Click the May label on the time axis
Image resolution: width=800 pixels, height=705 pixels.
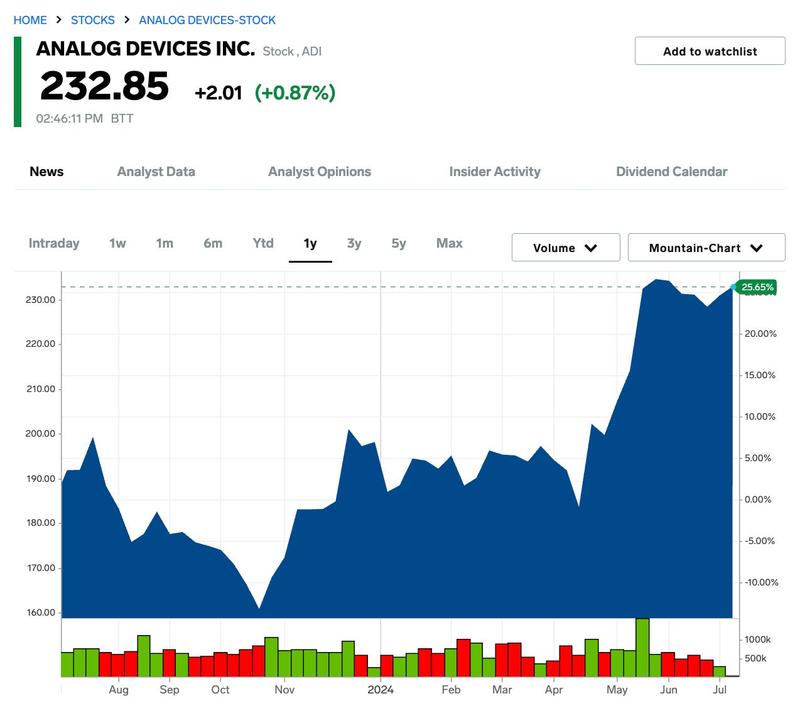pos(617,690)
